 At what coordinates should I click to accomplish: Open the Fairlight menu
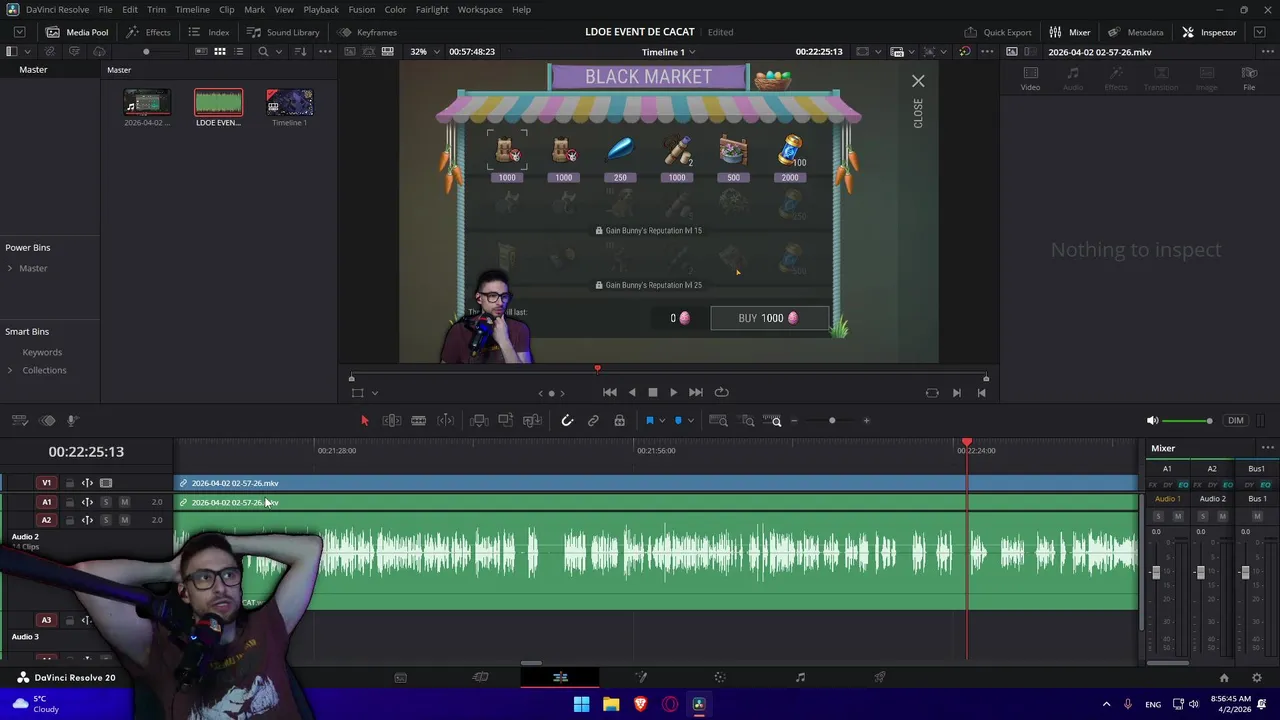(432, 9)
